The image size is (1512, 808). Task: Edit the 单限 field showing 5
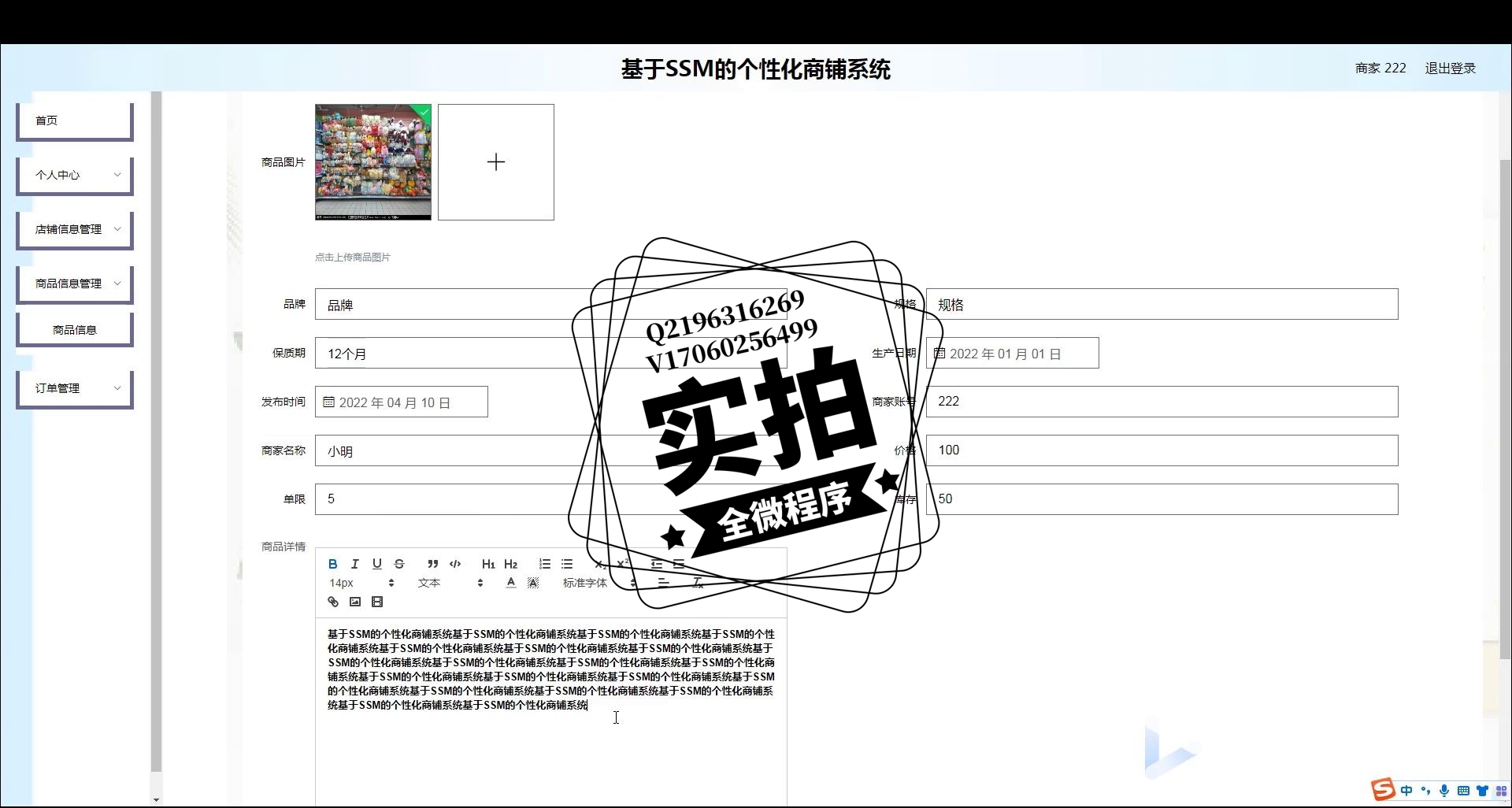tap(551, 499)
